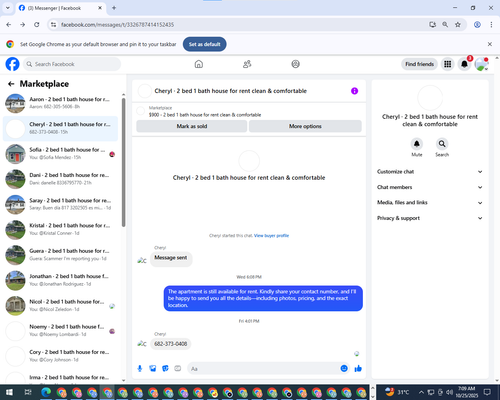Image resolution: width=500 pixels, height=400 pixels.
Task: Open View buyer profile link
Action: [271, 236]
